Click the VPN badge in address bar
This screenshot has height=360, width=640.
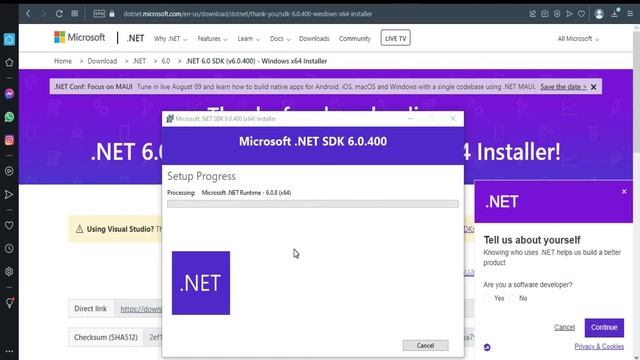pos(99,14)
